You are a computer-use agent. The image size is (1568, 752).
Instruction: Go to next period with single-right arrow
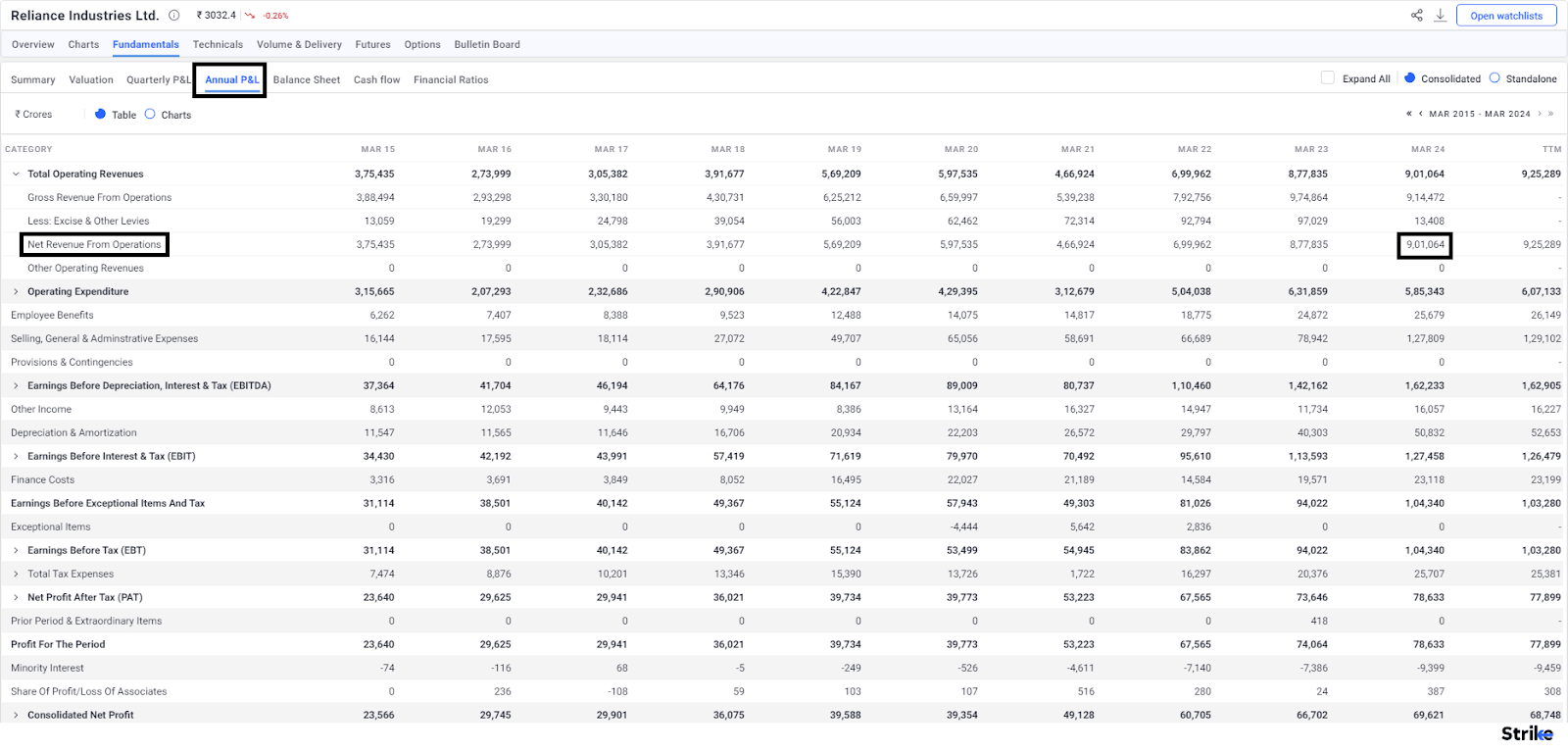[x=1540, y=114]
